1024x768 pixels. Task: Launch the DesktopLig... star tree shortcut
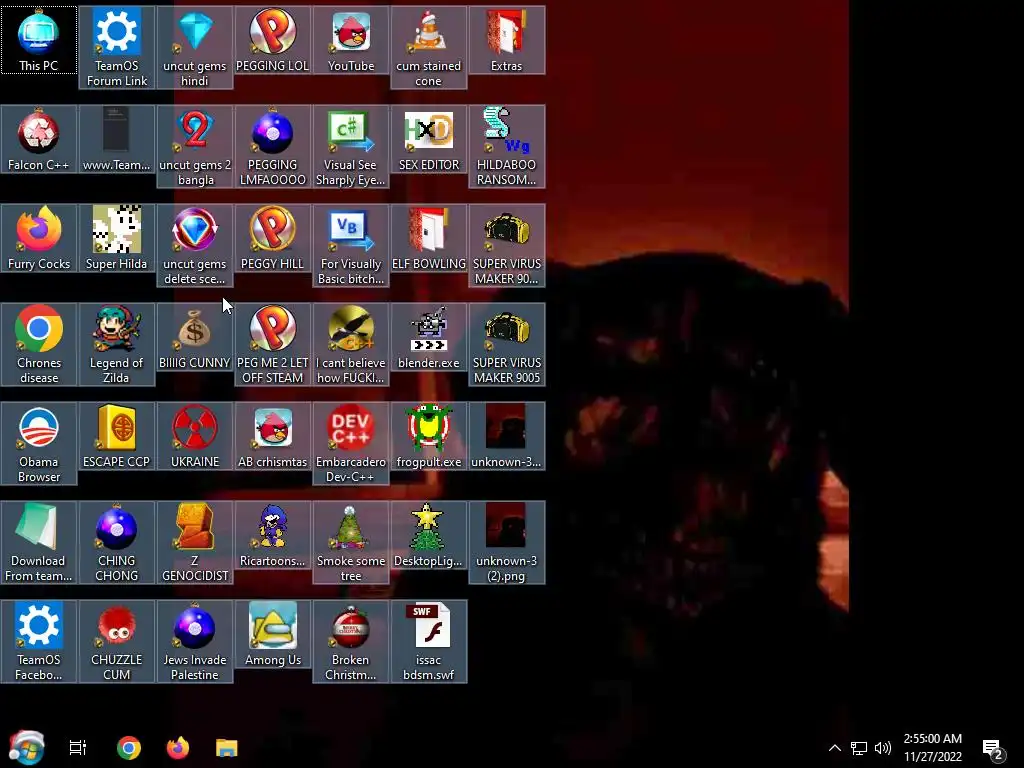tap(428, 536)
